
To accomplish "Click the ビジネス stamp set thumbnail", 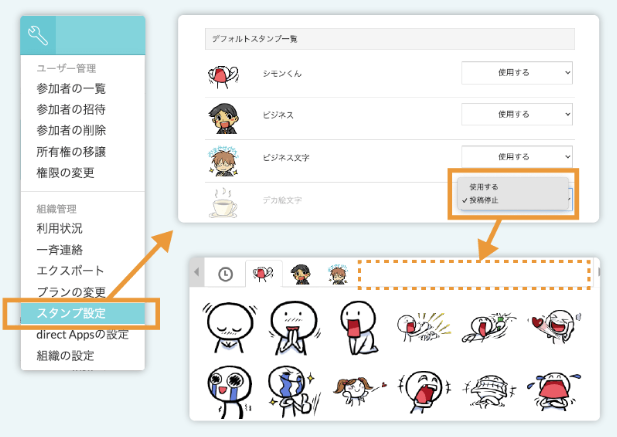I will (x=223, y=118).
